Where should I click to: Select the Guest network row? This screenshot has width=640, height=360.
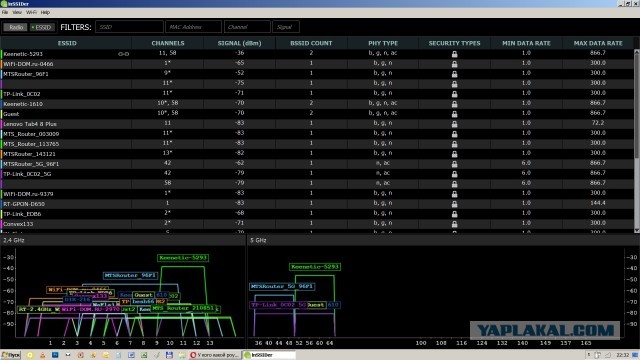coord(317,114)
